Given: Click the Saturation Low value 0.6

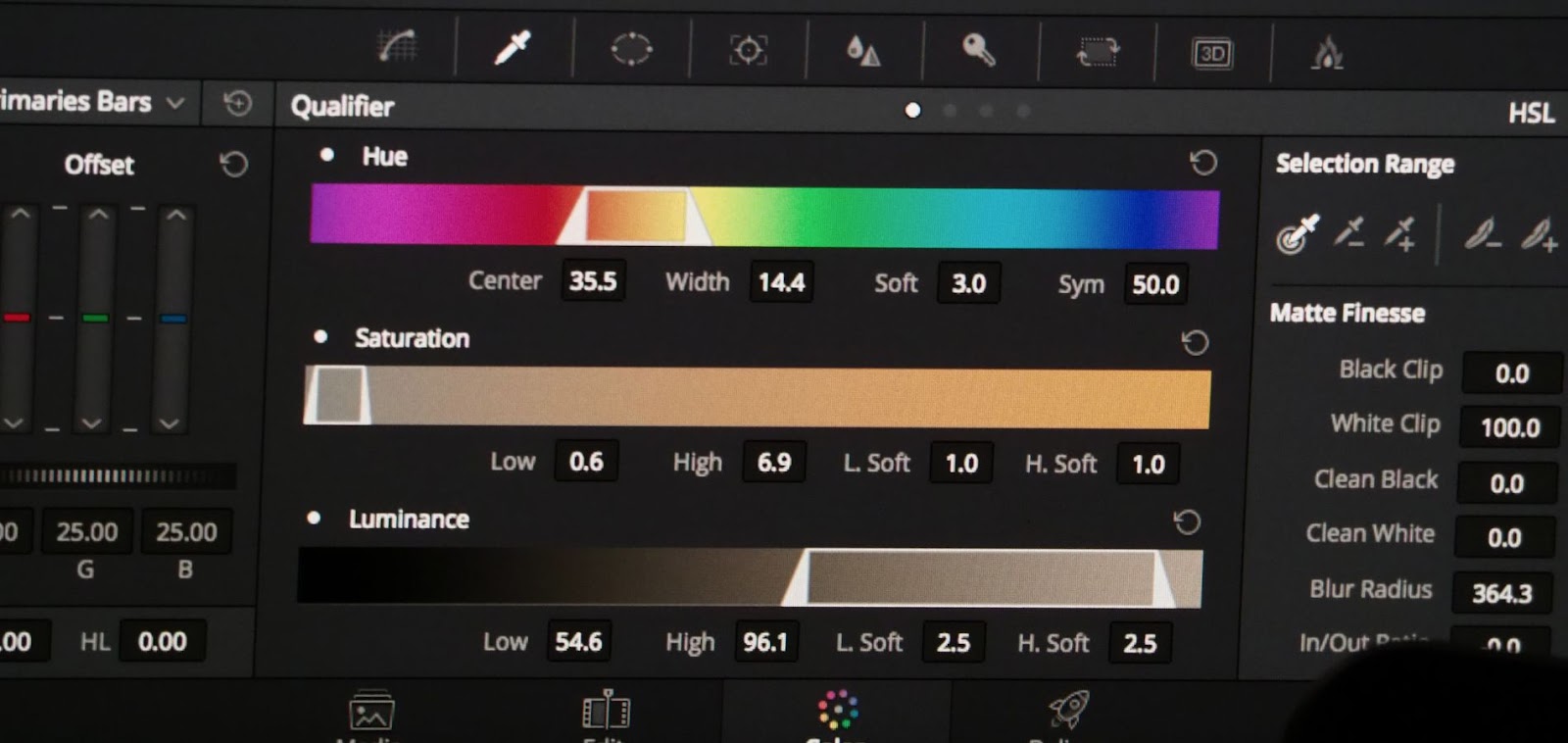Looking at the screenshot, I should pos(586,462).
